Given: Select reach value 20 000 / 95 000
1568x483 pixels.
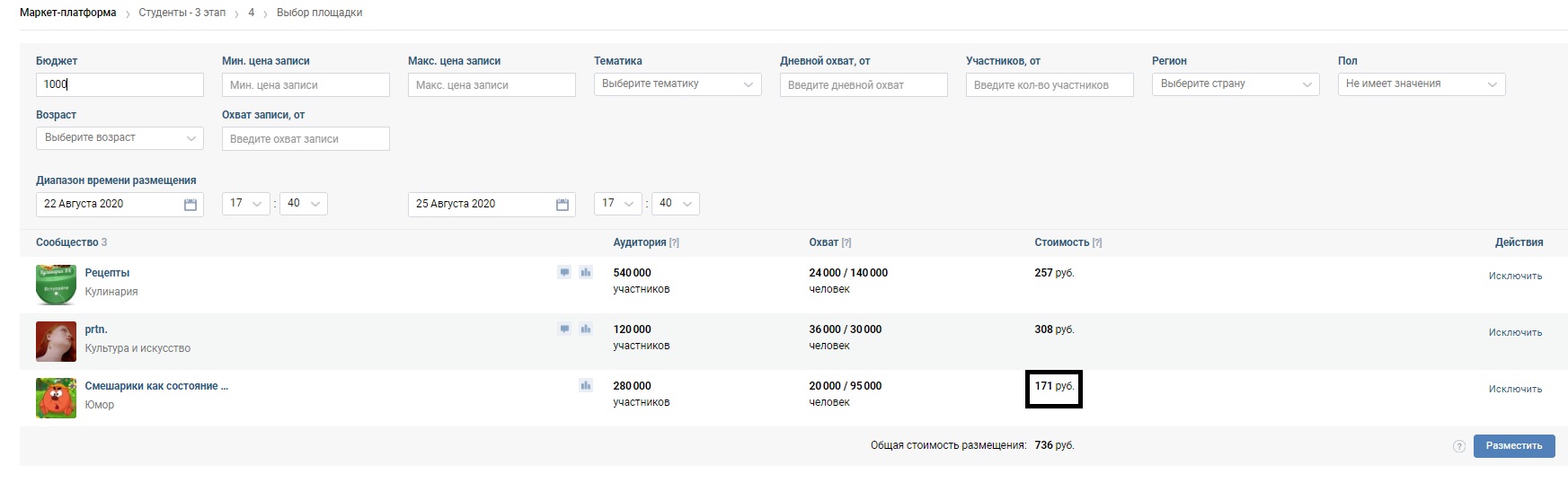Looking at the screenshot, I should coord(846,386).
